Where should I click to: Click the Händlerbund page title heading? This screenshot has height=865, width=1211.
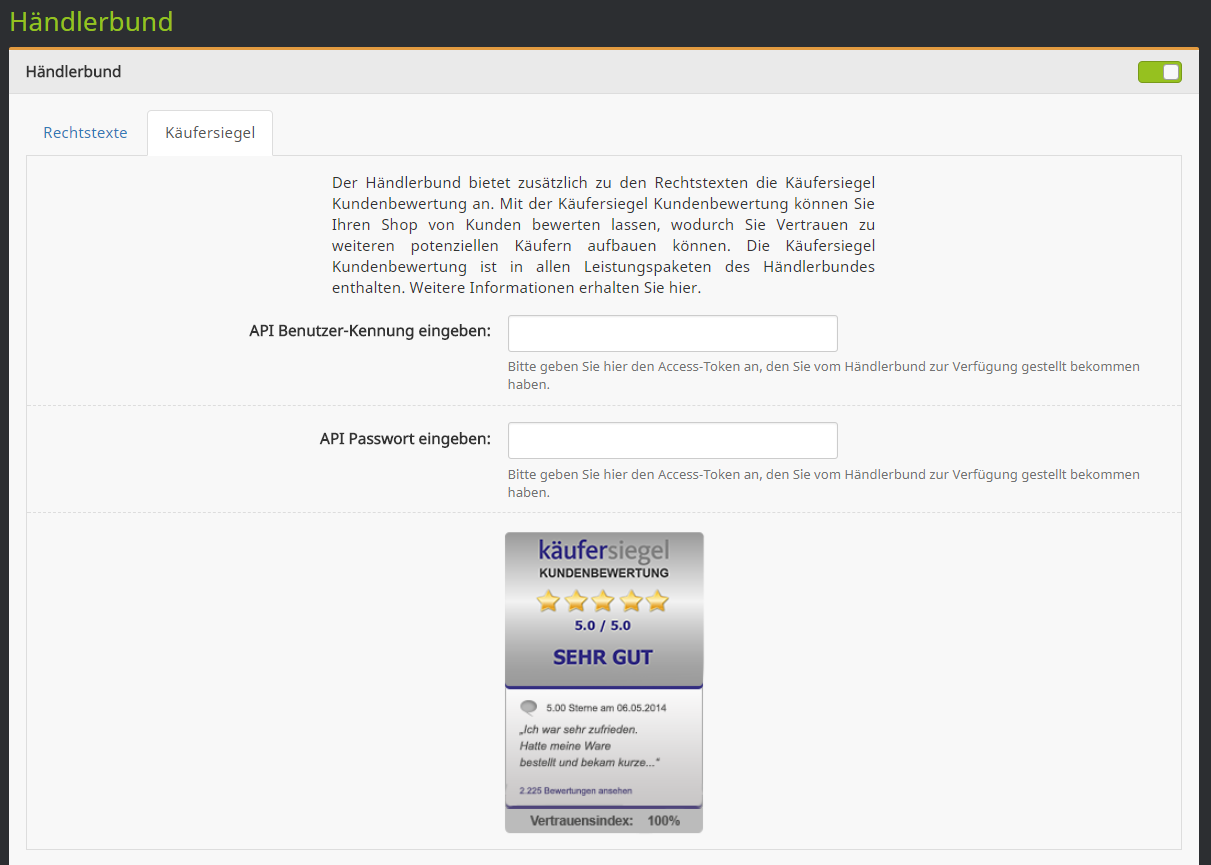(91, 21)
